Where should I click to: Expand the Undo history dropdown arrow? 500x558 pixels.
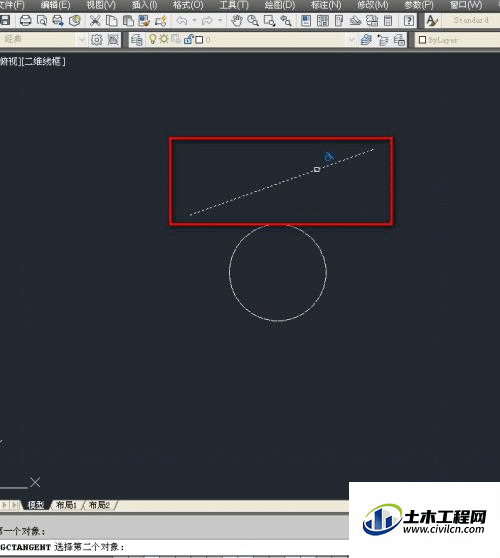(x=194, y=20)
